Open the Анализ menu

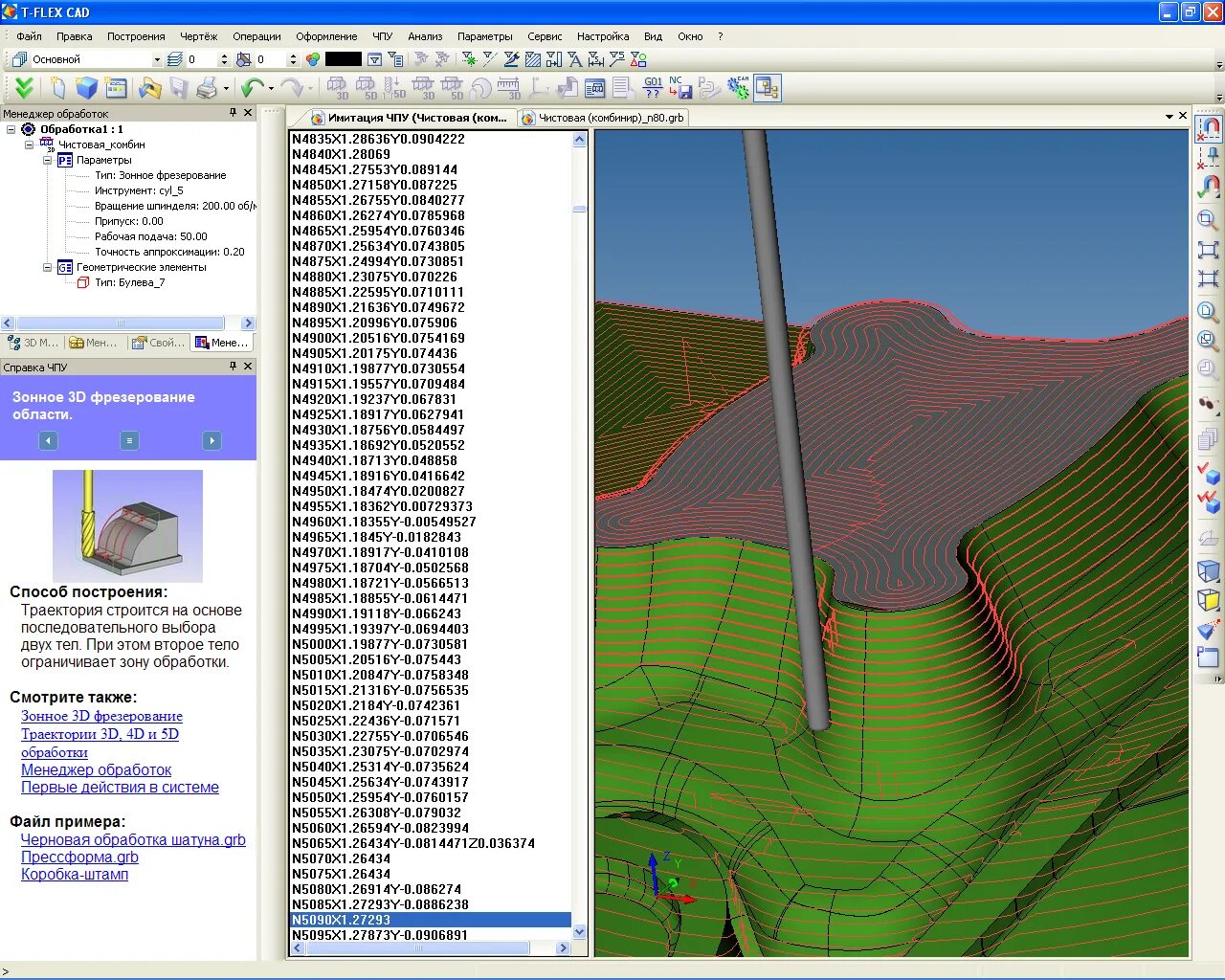point(425,36)
